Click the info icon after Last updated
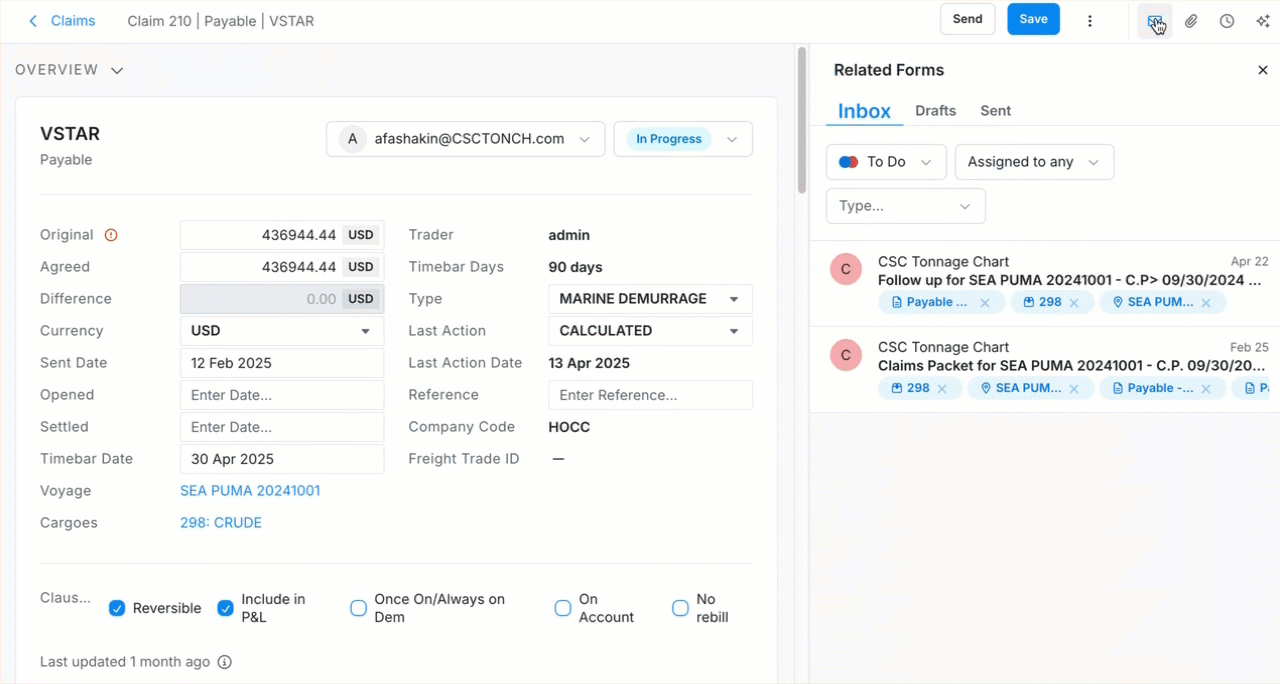This screenshot has height=684, width=1280. [x=225, y=662]
